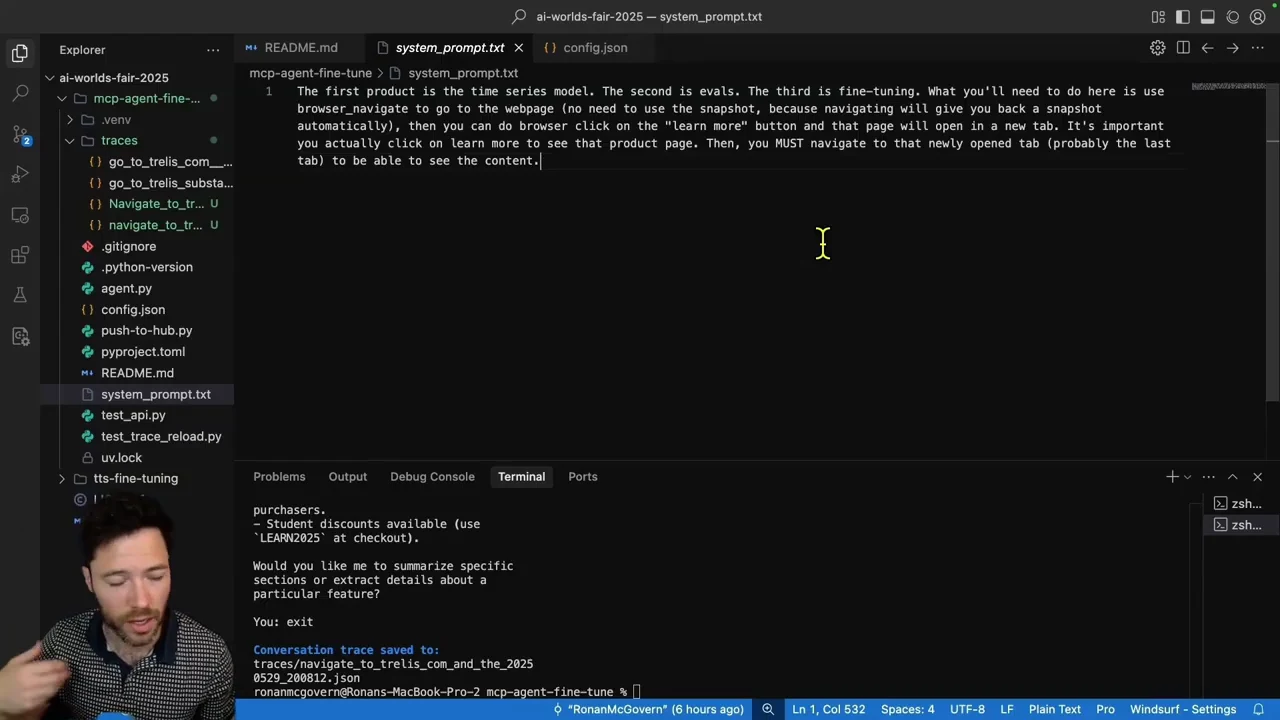
Task: Toggle primary side bar visibility
Action: coord(1183,17)
